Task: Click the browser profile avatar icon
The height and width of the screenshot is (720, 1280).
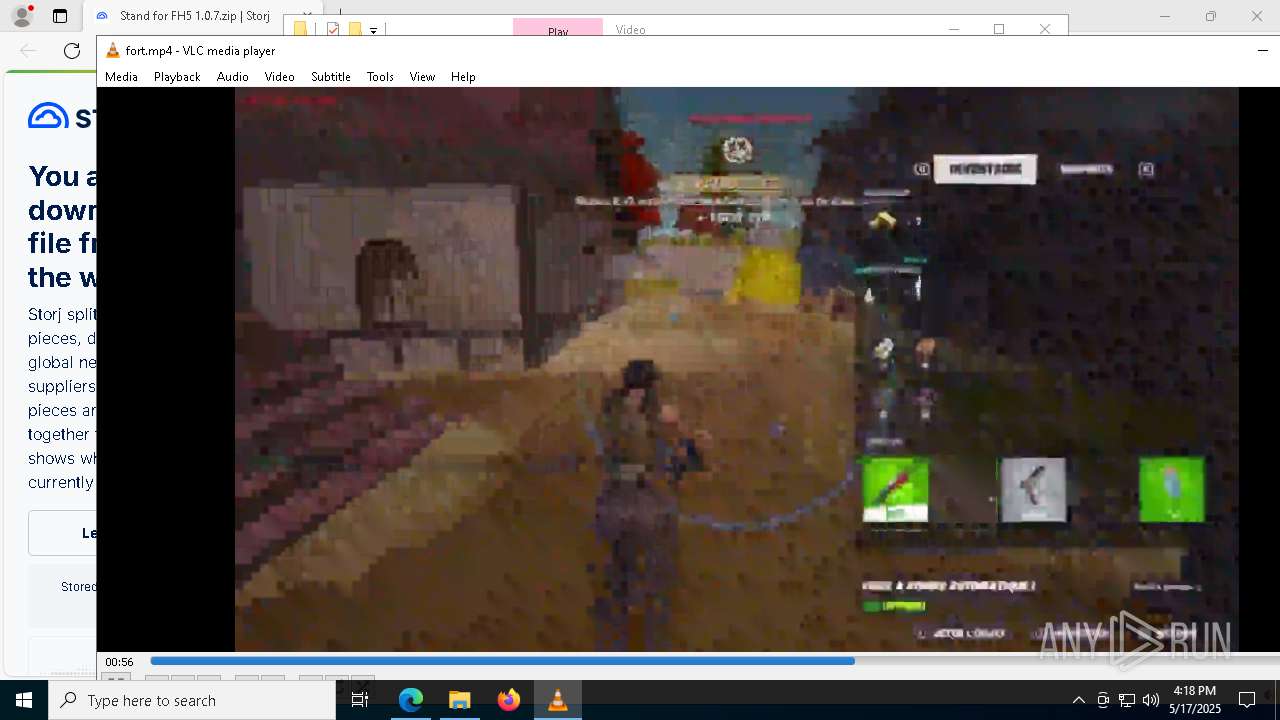Action: point(21,15)
